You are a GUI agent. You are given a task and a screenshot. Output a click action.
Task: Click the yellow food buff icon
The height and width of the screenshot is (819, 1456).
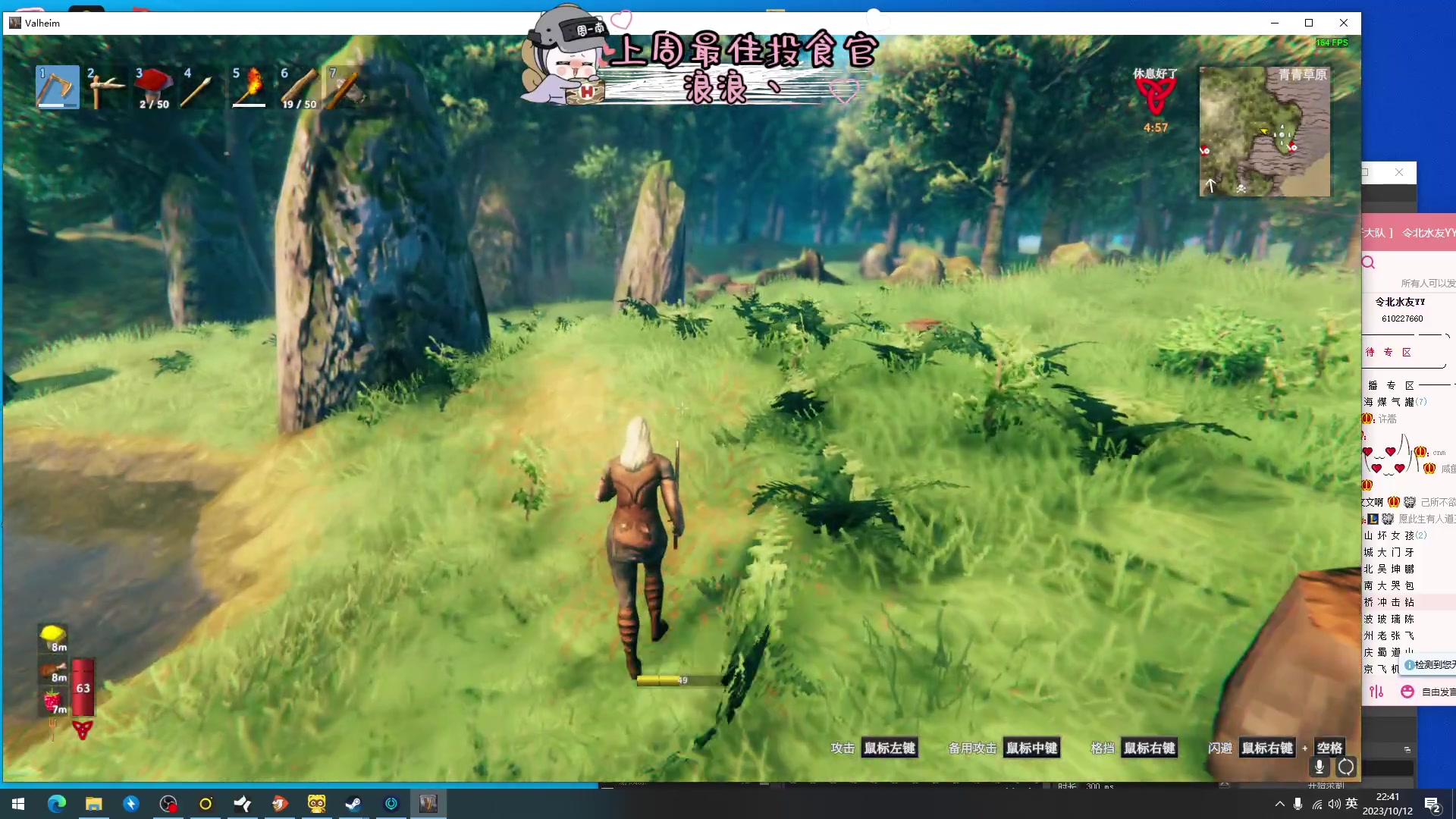(x=52, y=637)
